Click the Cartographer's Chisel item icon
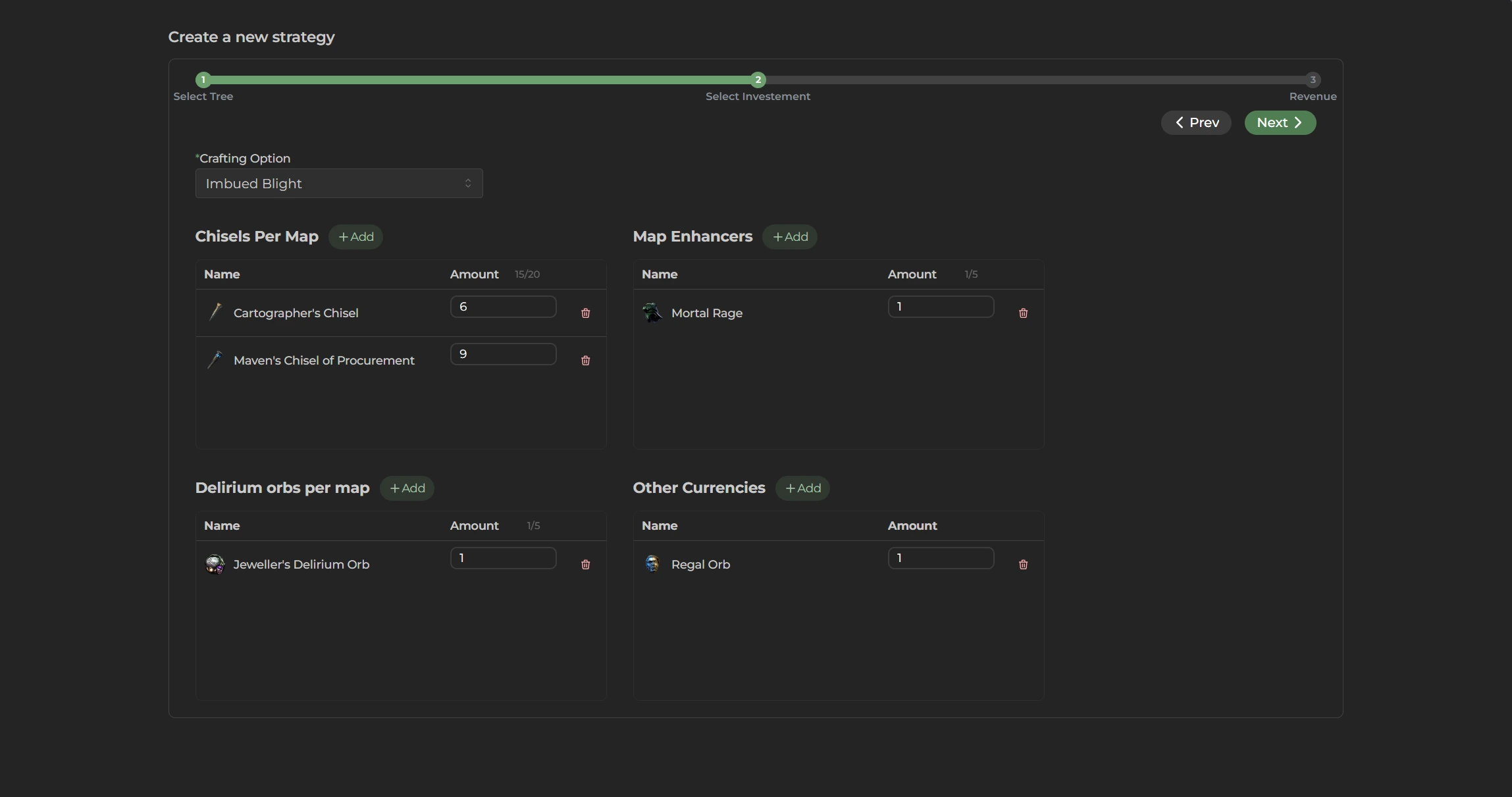1512x797 pixels. click(215, 312)
